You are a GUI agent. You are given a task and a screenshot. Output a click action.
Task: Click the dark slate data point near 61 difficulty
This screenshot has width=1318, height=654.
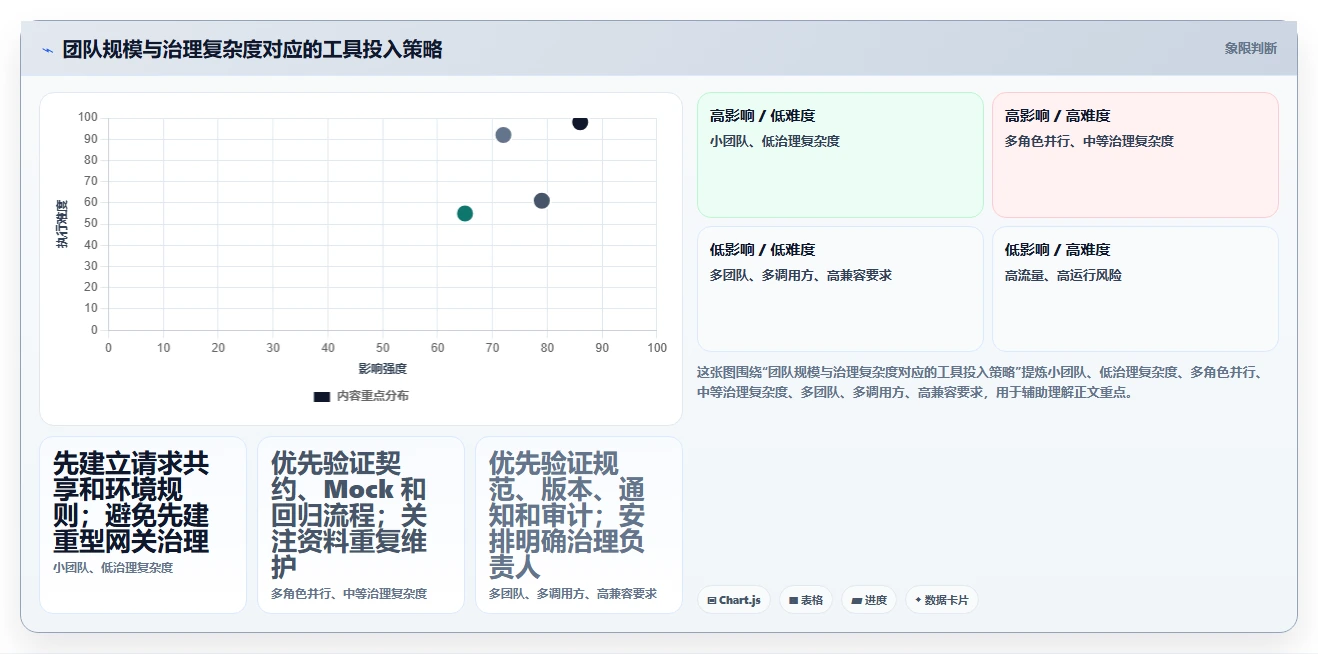click(x=542, y=201)
